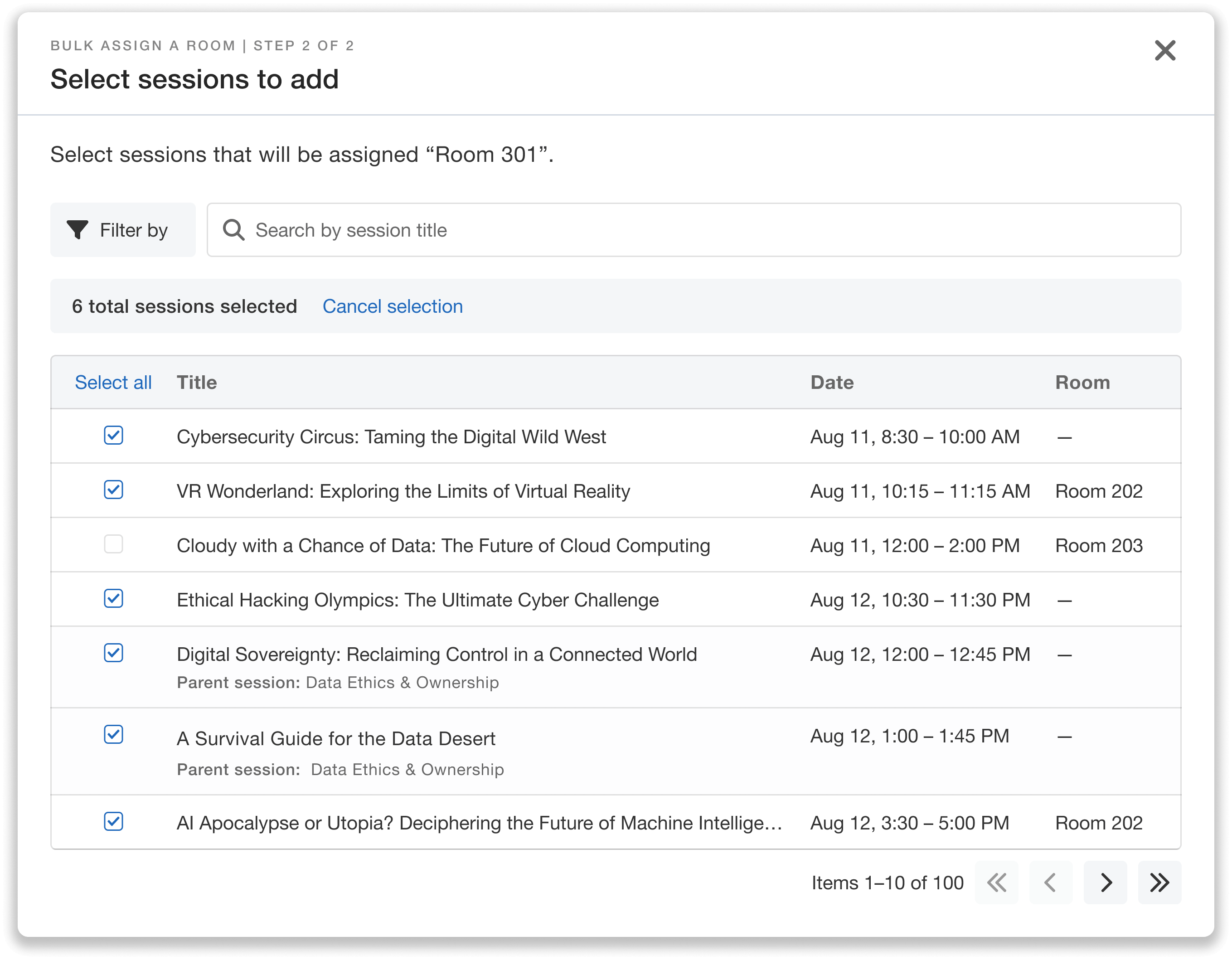Deselect the Digital Sovereignty session
The height and width of the screenshot is (960, 1232).
113,653
